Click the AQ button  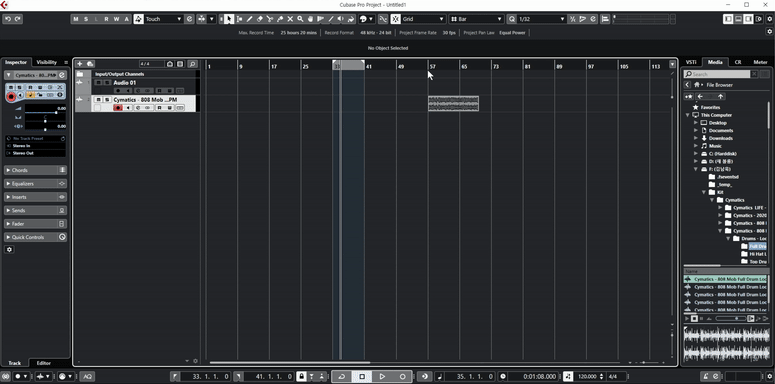coord(87,377)
